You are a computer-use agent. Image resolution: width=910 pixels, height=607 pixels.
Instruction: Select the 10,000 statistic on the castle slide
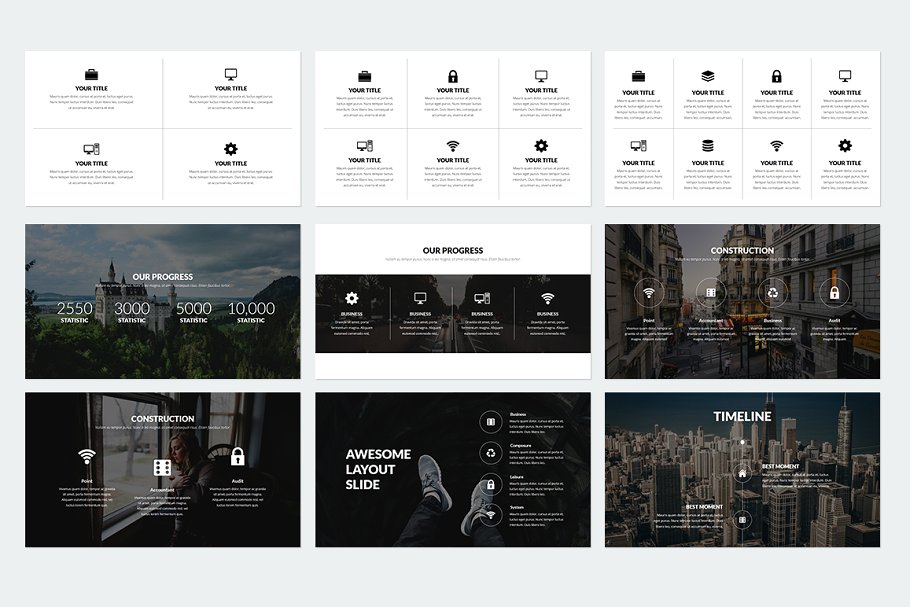251,309
